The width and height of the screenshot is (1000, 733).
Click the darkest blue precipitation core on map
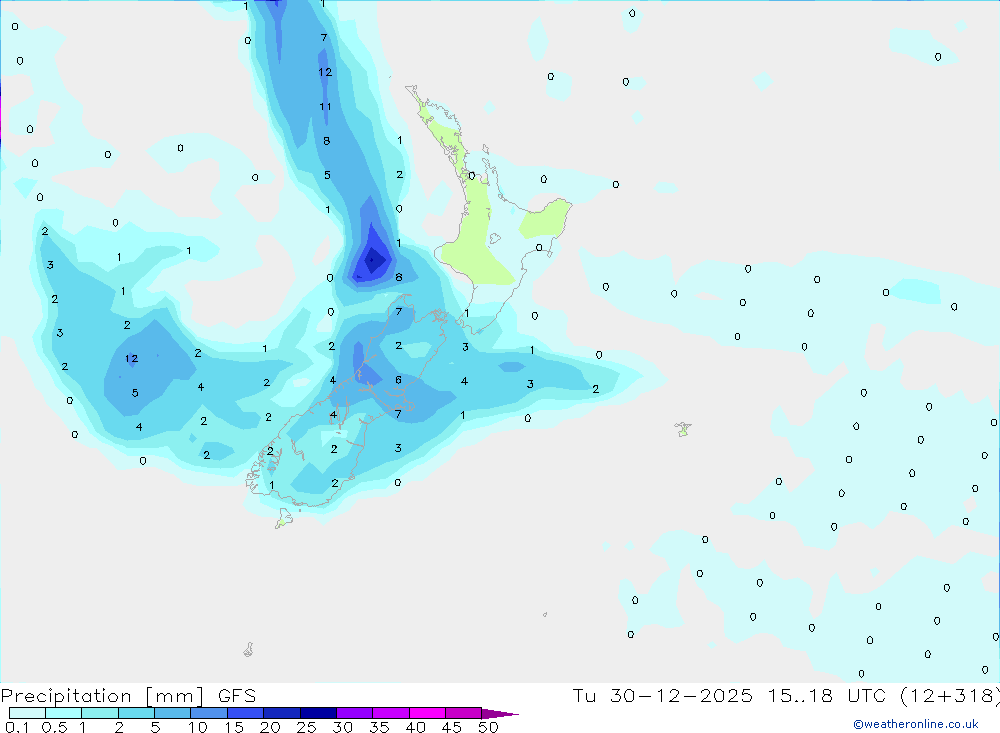click(x=372, y=260)
